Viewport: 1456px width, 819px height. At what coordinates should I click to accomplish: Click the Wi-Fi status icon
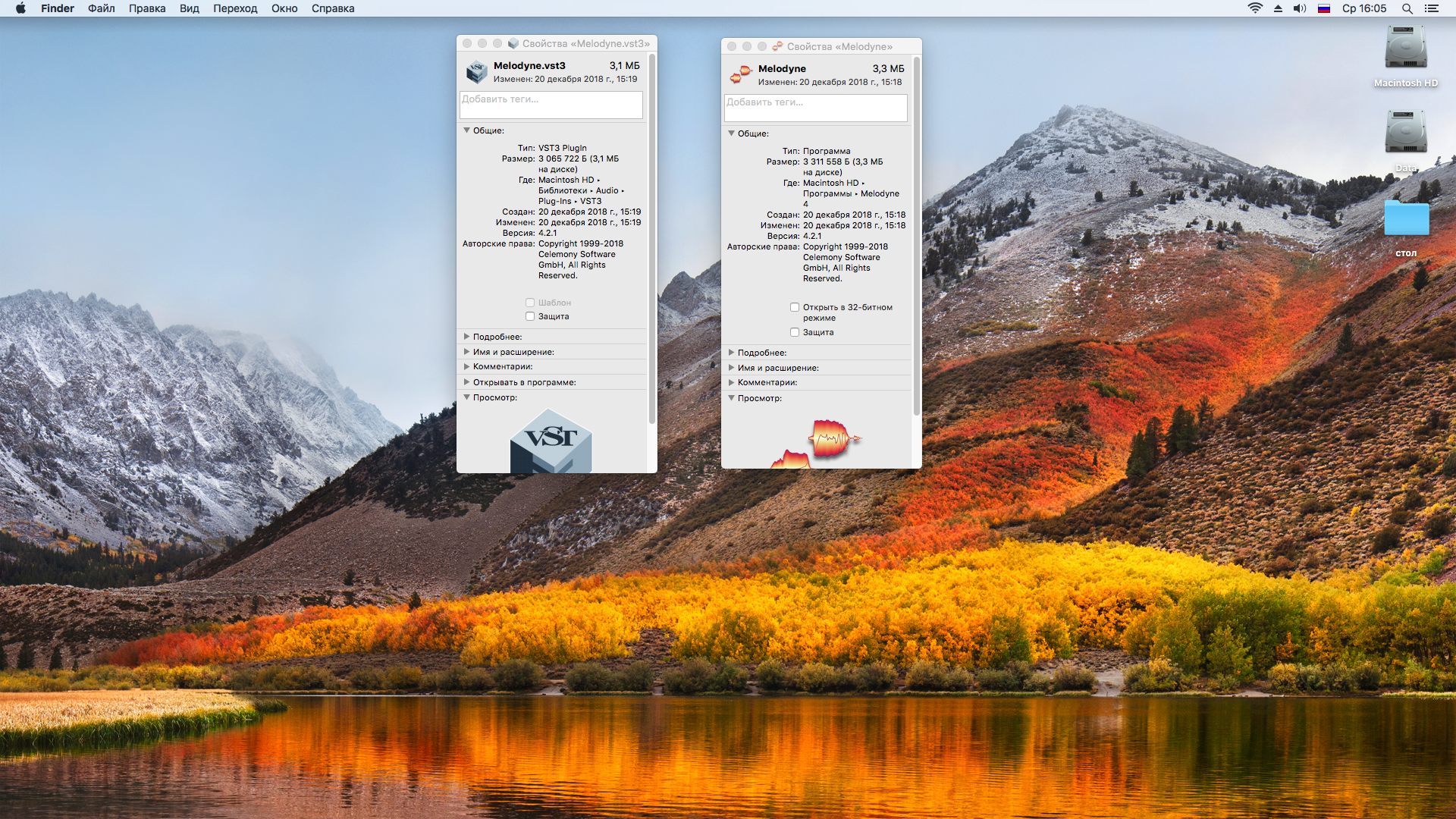(x=1255, y=8)
